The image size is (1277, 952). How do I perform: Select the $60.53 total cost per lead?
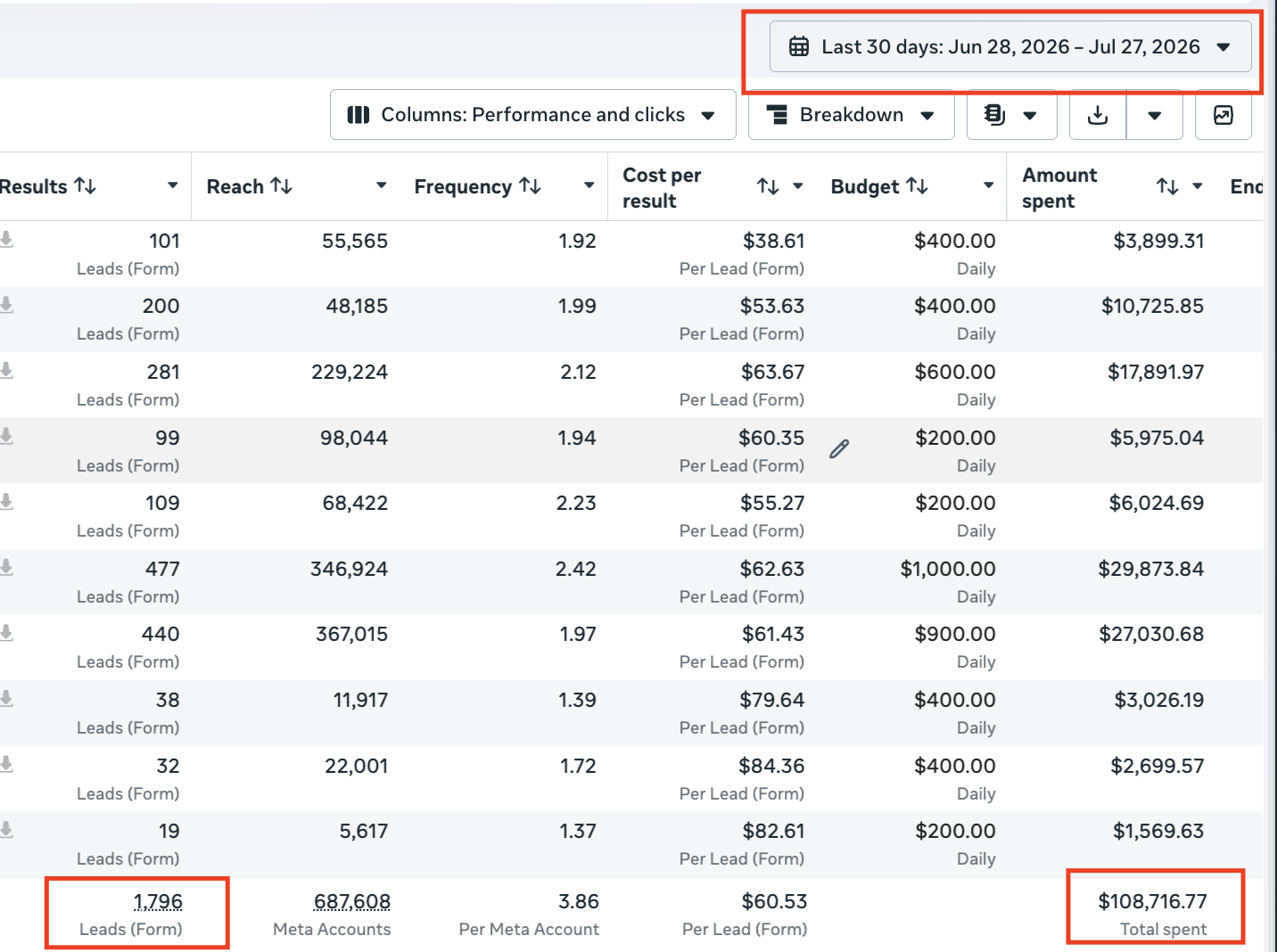(x=774, y=902)
